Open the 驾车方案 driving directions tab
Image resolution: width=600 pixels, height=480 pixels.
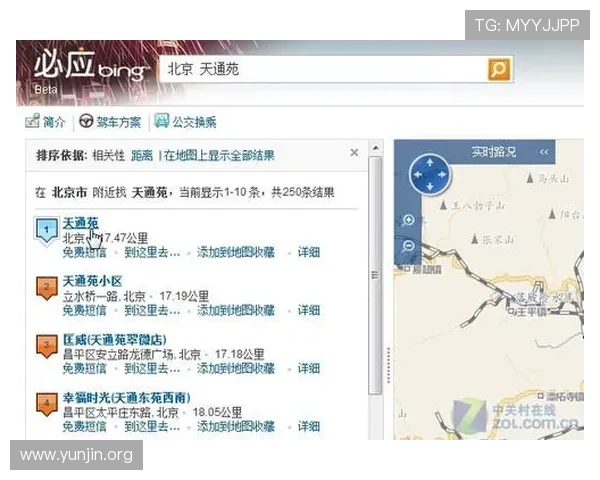118,122
